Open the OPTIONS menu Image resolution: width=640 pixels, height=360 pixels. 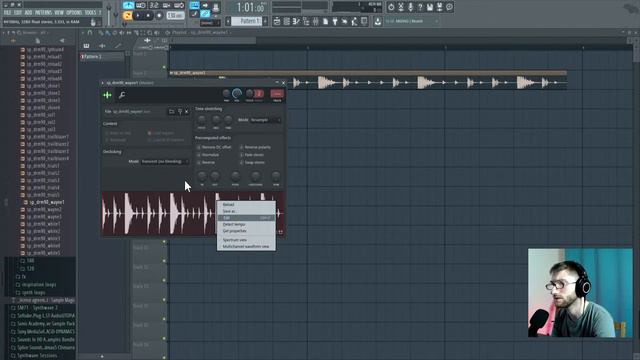tap(74, 13)
